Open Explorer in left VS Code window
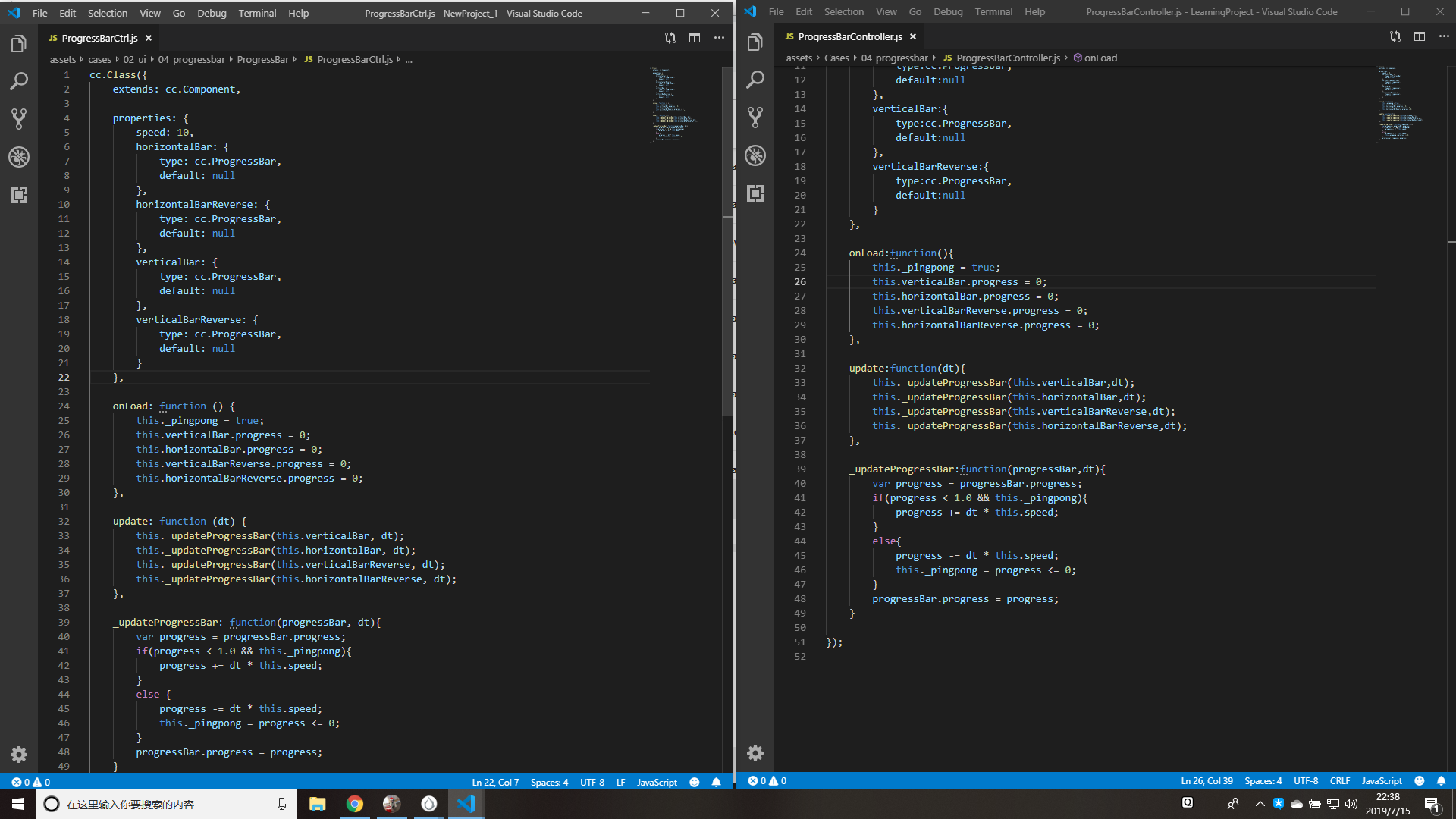The width and height of the screenshot is (1456, 819). click(x=19, y=44)
